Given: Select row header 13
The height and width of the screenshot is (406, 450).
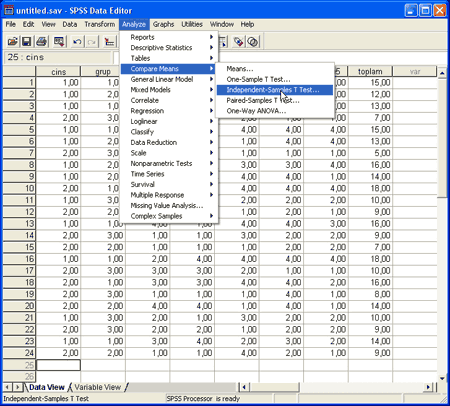Looking at the screenshot, I should [x=19, y=224].
